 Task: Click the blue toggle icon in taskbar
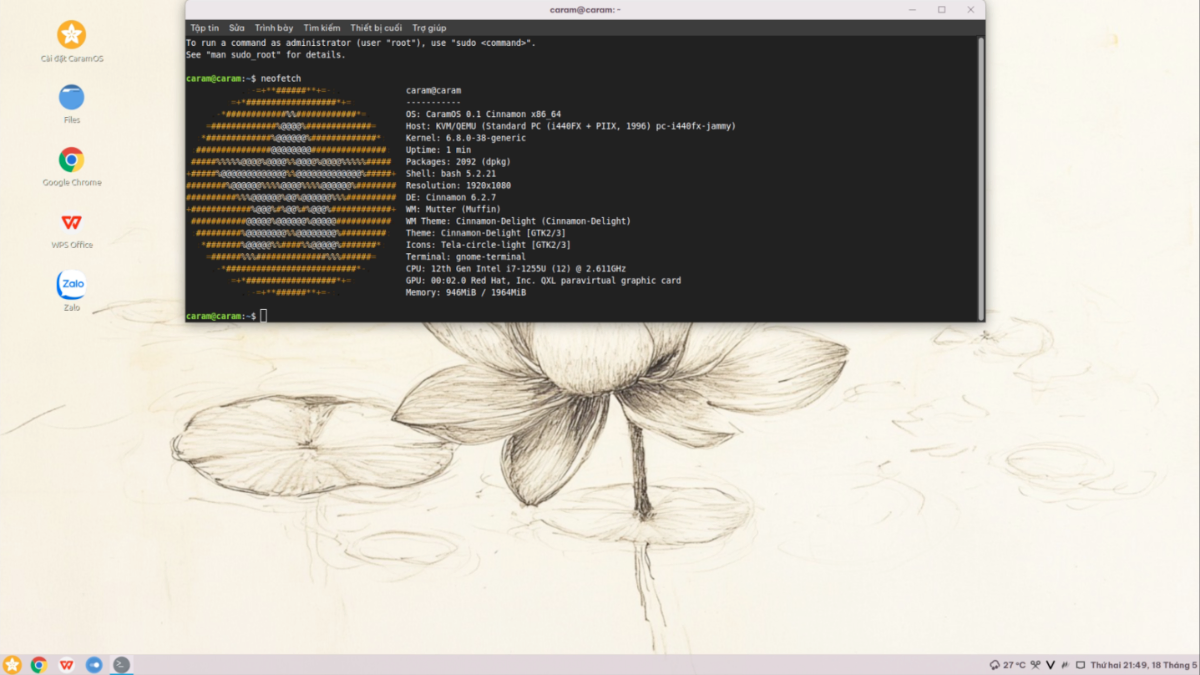point(94,665)
